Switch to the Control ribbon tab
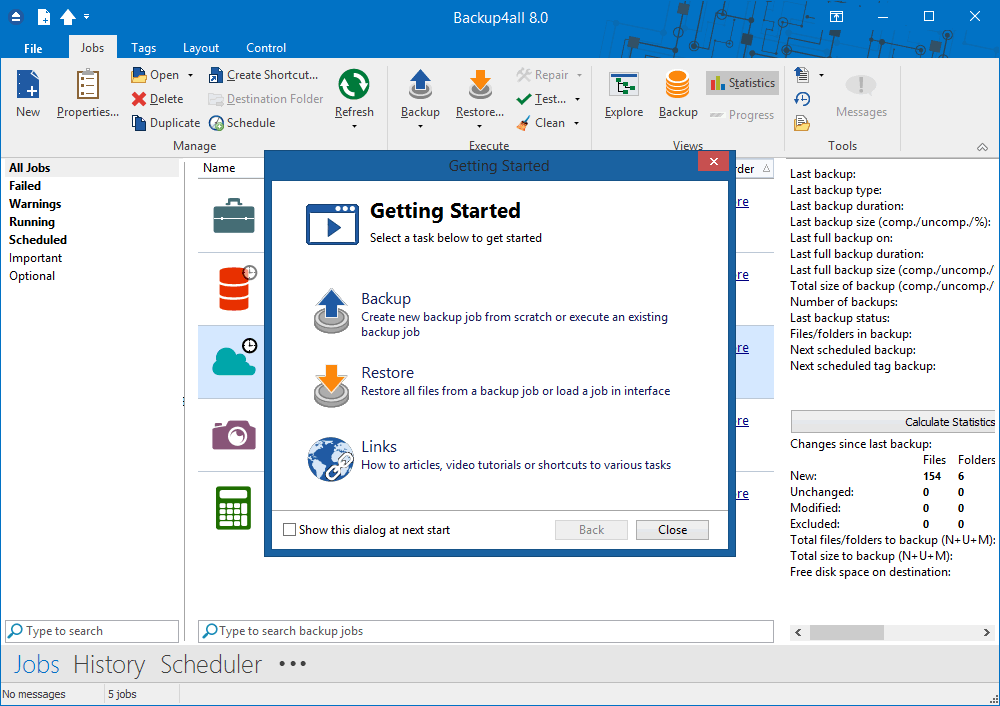Viewport: 1000px width, 706px height. point(266,48)
